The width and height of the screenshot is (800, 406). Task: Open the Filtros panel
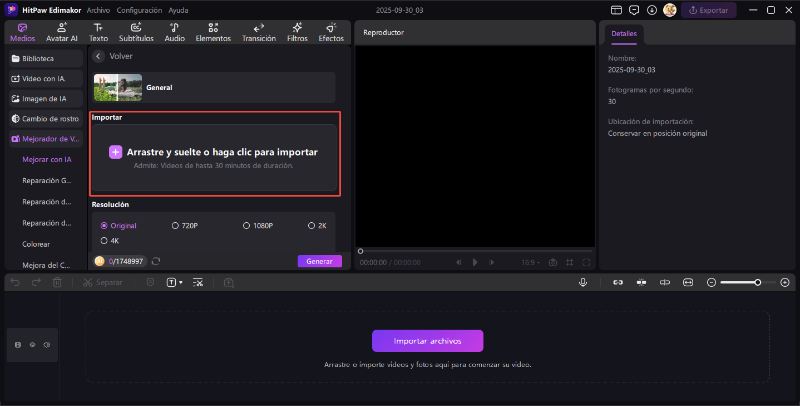(297, 32)
